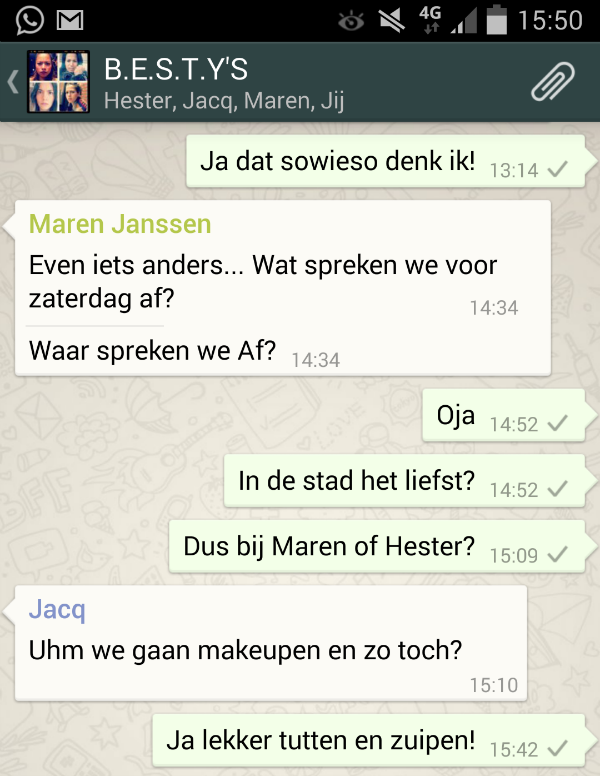Tap the back arrow beside group photo
The height and width of the screenshot is (776, 600).
pyautogui.click(x=13, y=82)
